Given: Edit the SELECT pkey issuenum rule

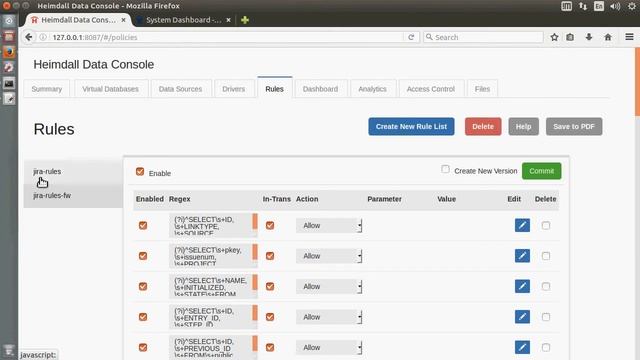Looking at the screenshot, I should point(522,256).
